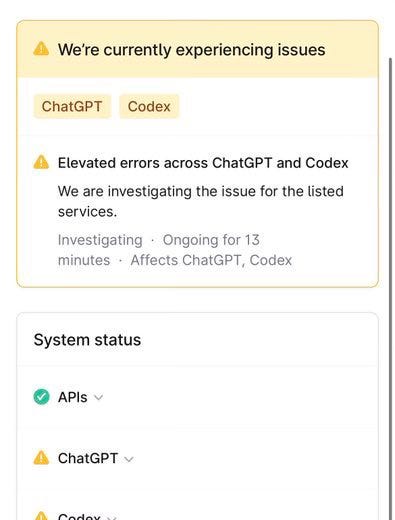
Task: Click the ChatGPT row label in System status
Action: point(88,458)
